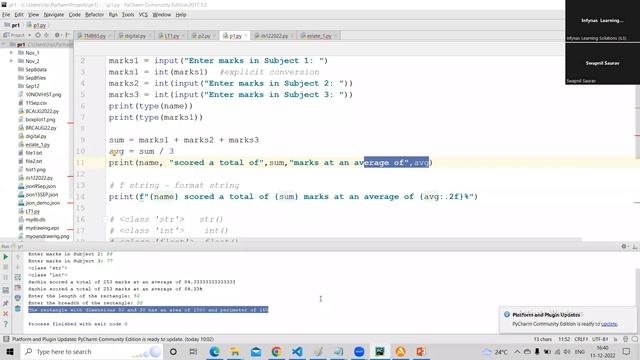Click the Print icon in Run console

click(x=18, y=298)
